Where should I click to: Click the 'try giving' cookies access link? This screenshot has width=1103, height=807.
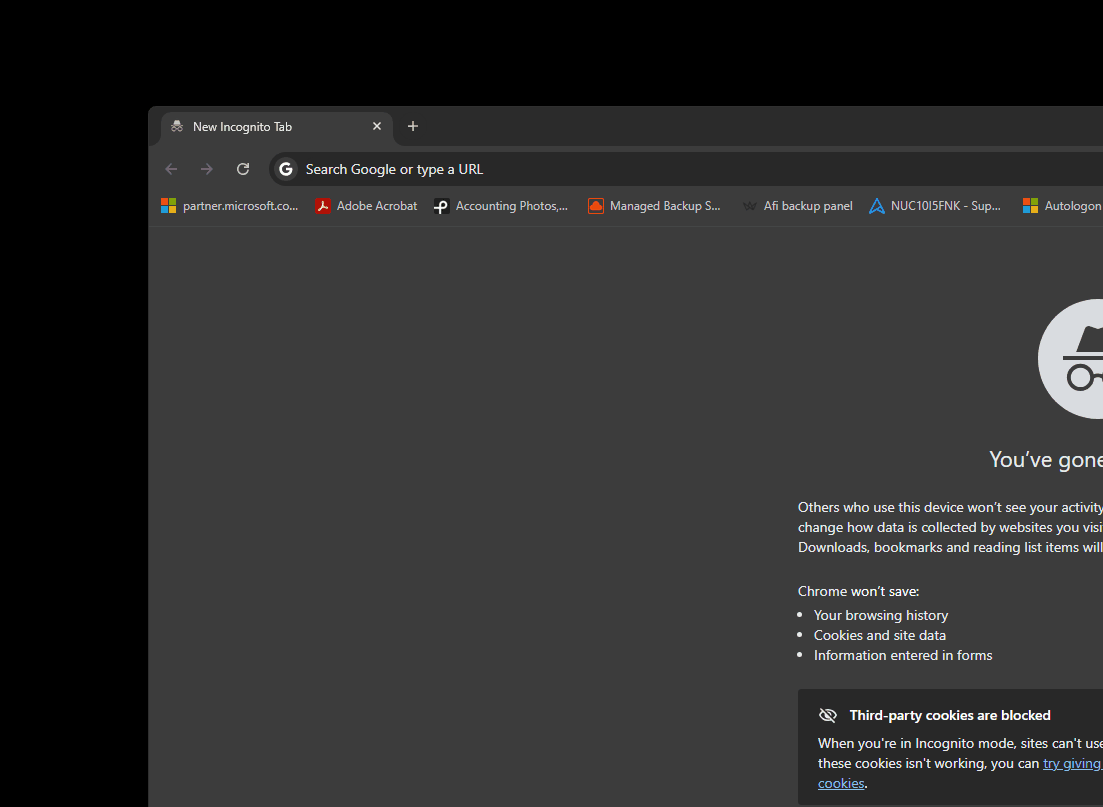(1072, 763)
